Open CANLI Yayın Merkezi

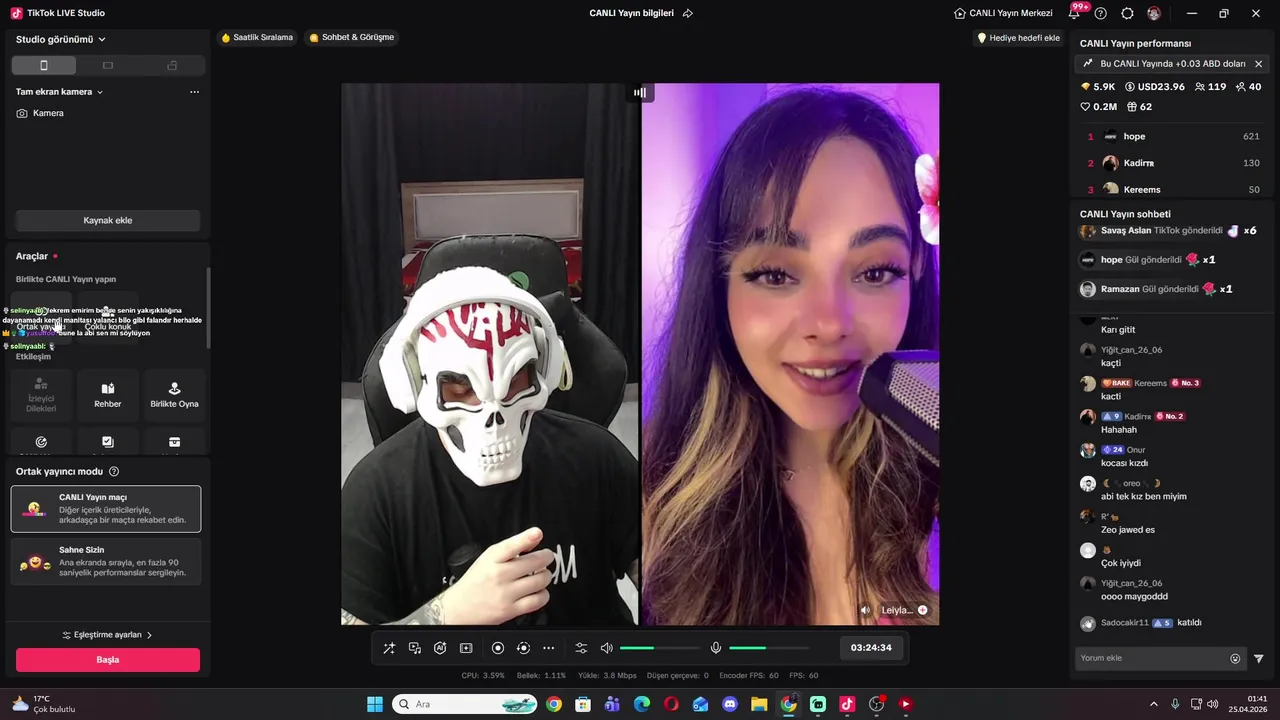point(1003,13)
